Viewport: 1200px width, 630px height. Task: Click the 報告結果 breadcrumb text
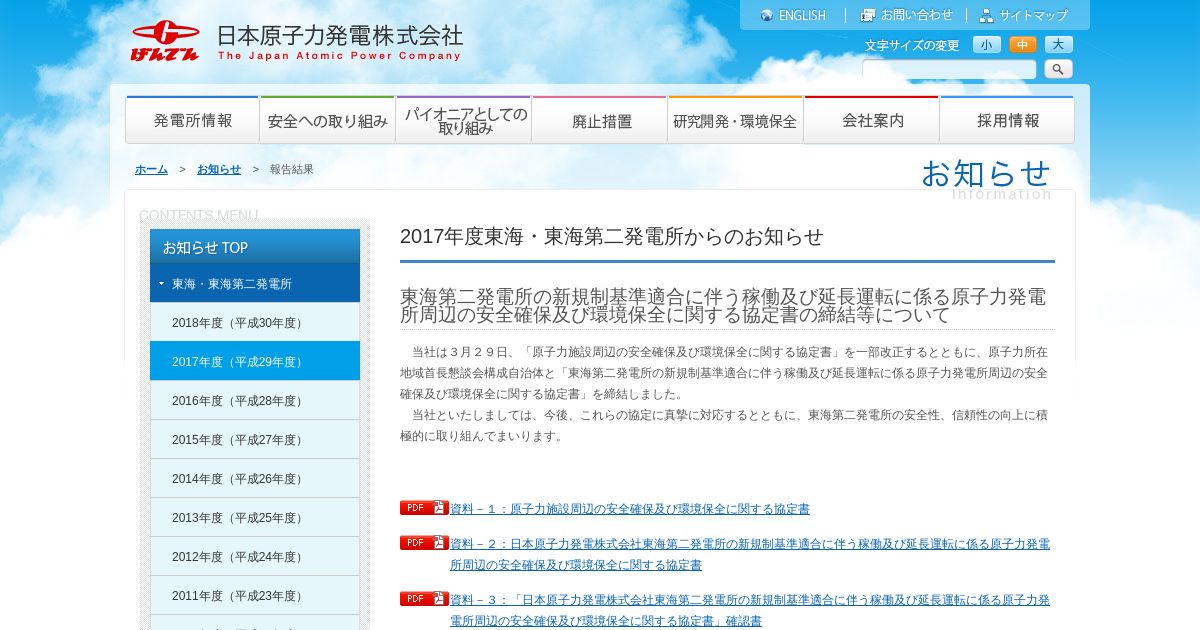pyautogui.click(x=292, y=169)
